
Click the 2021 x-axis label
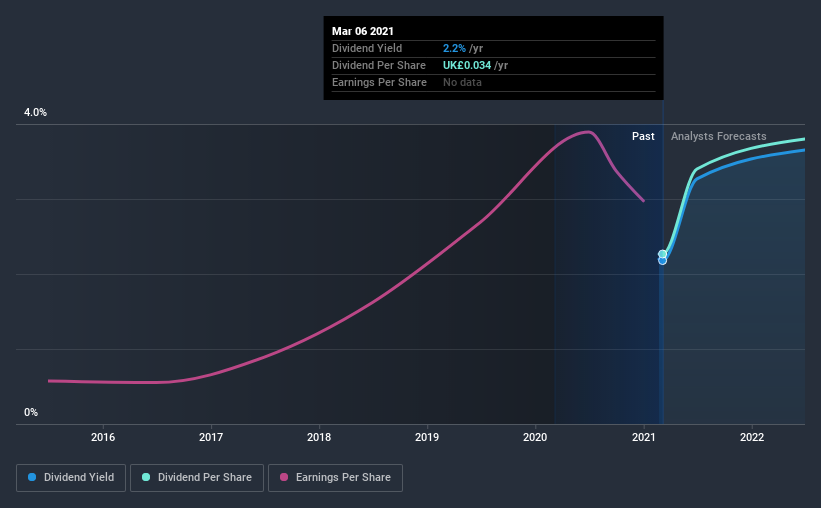644,437
